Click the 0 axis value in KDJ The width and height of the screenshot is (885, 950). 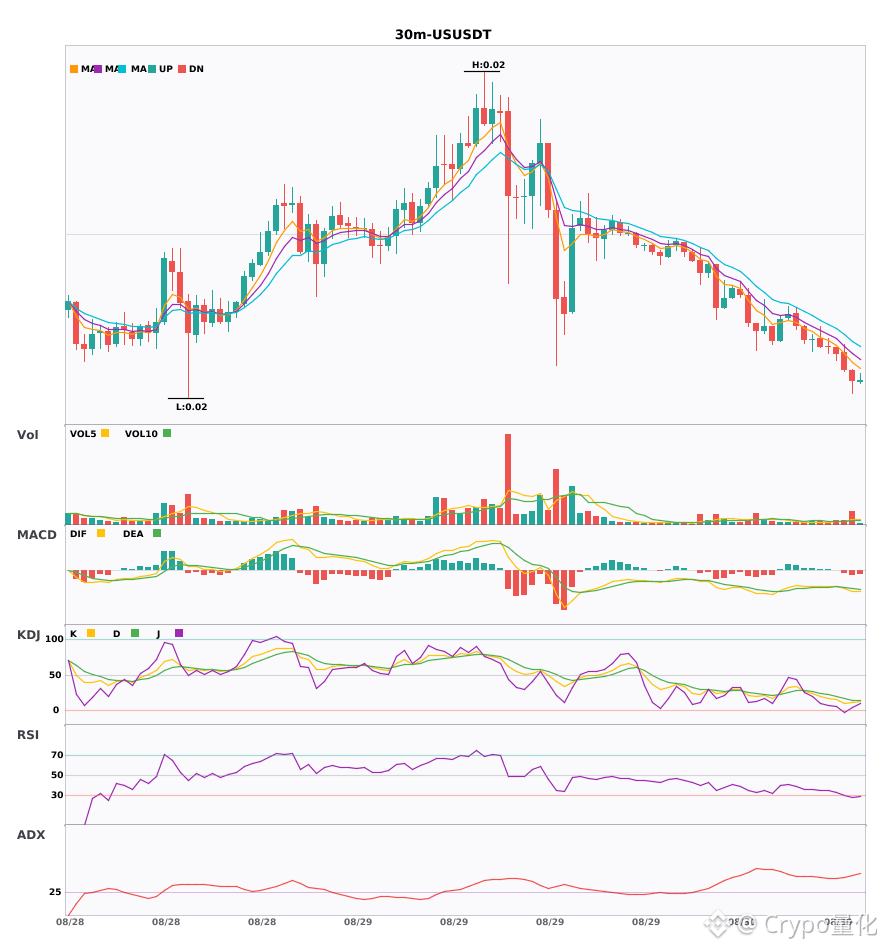tap(56, 710)
